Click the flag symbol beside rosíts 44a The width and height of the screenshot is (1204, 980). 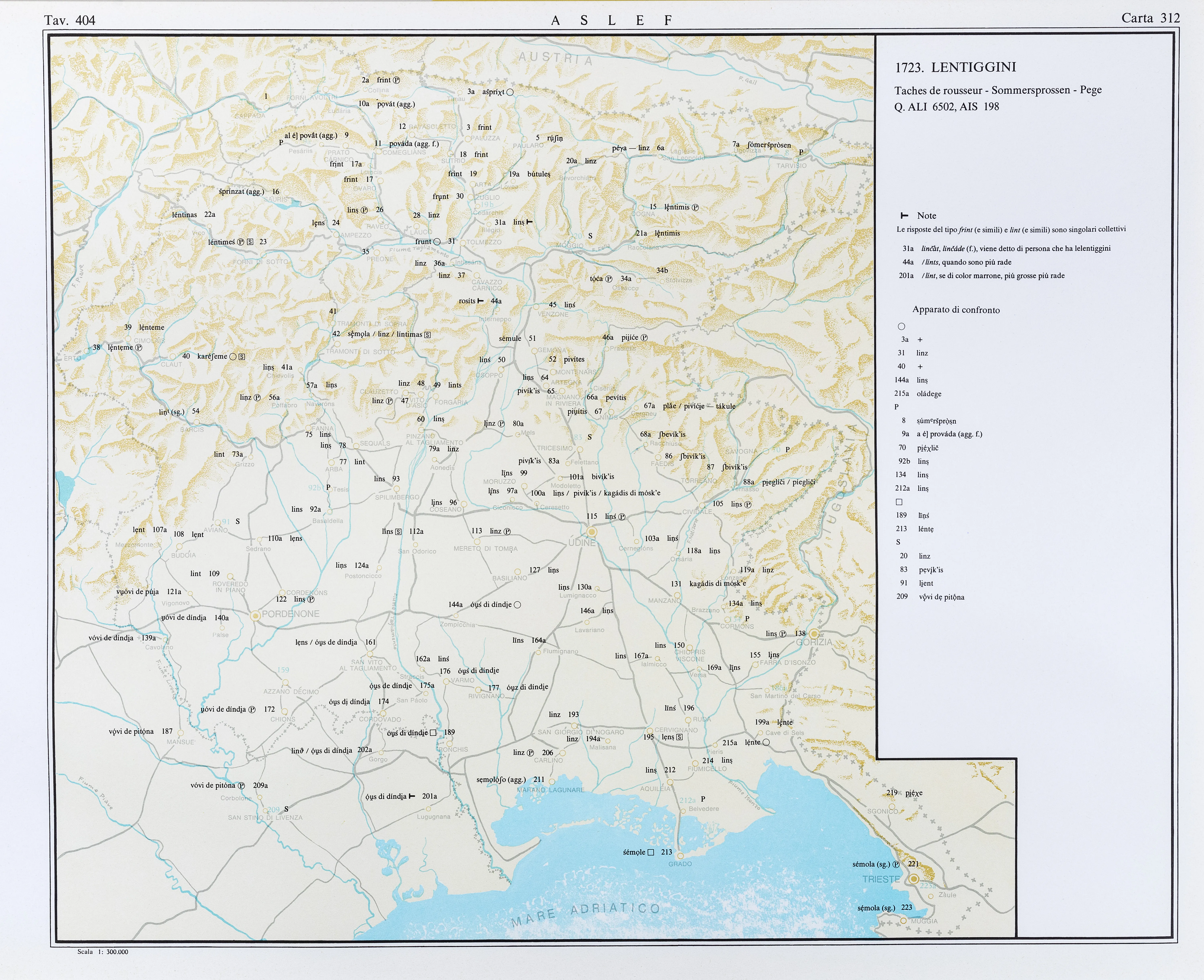481,301
